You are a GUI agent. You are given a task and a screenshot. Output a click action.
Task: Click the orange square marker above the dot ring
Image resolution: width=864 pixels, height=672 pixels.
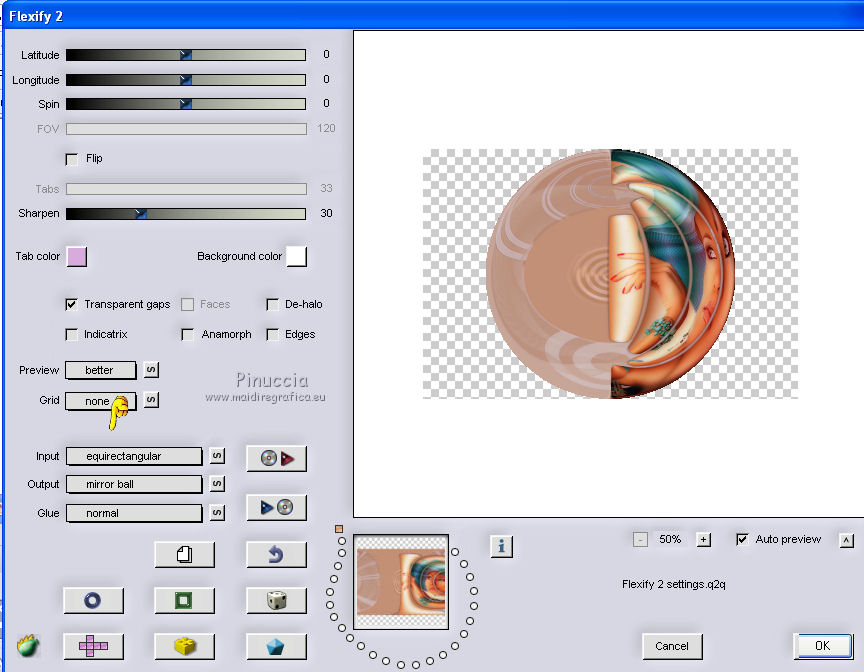pos(339,529)
